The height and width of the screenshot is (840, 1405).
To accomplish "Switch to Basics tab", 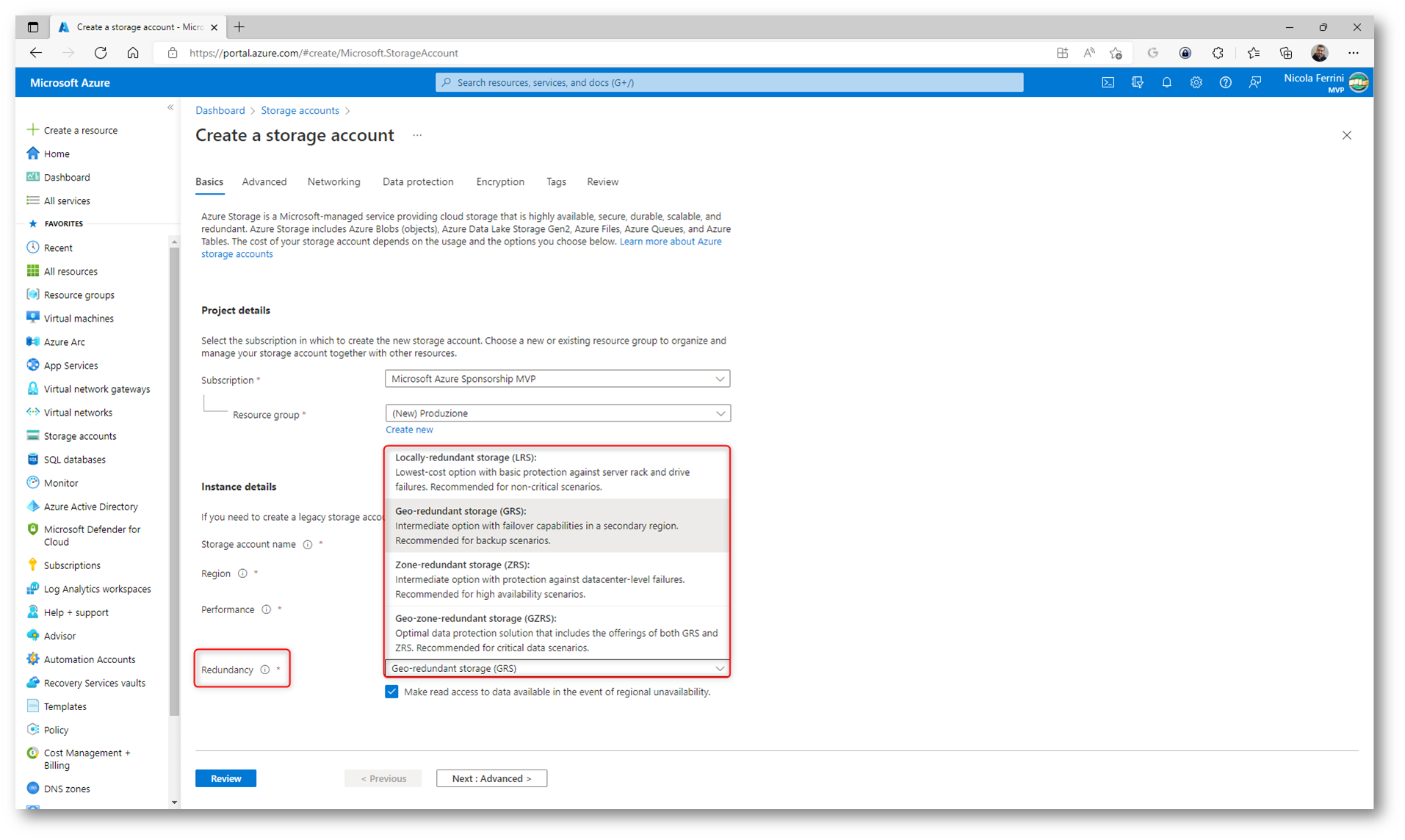I will (x=209, y=181).
